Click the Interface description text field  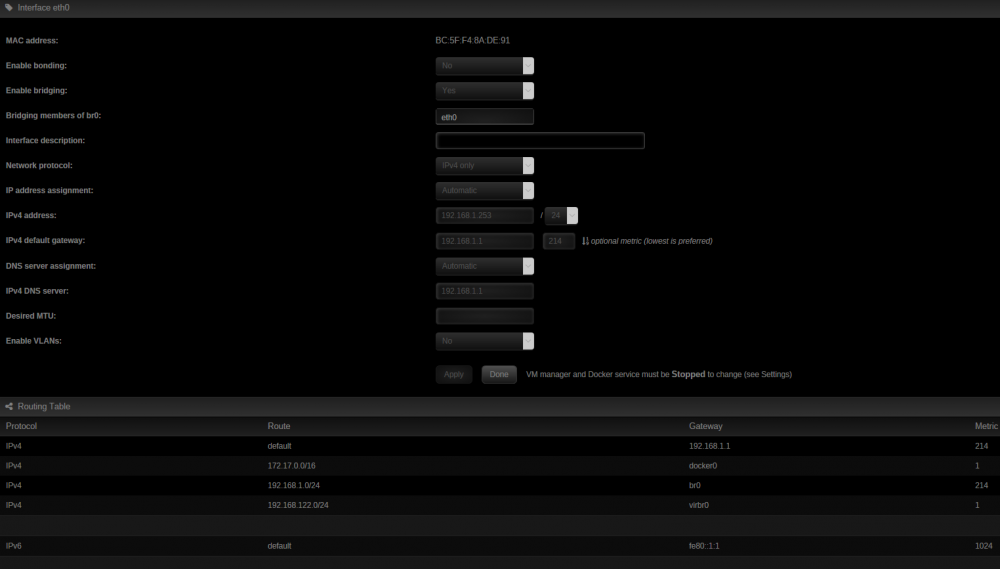coord(540,140)
